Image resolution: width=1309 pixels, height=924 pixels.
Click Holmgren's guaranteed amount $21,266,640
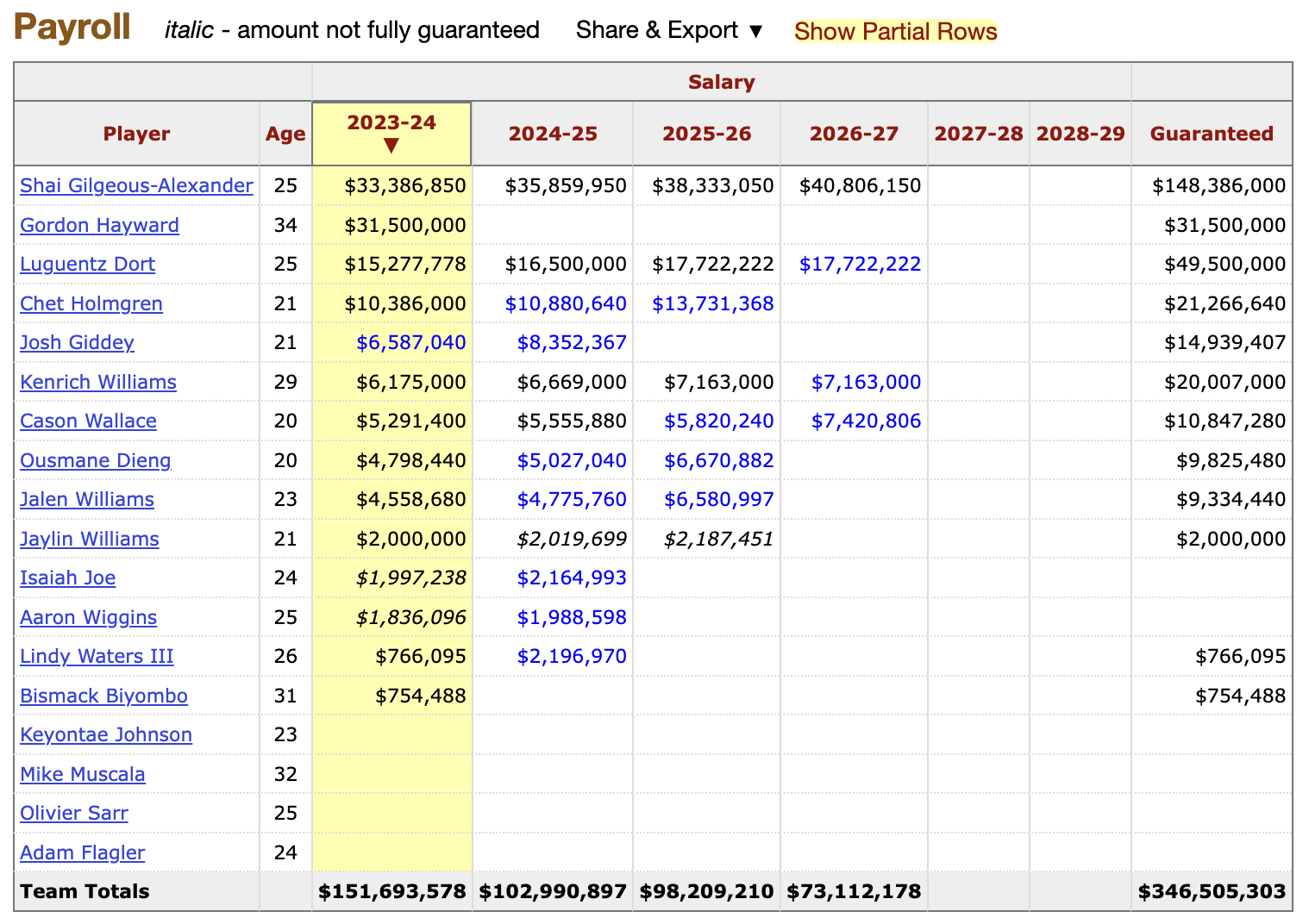[x=1224, y=303]
